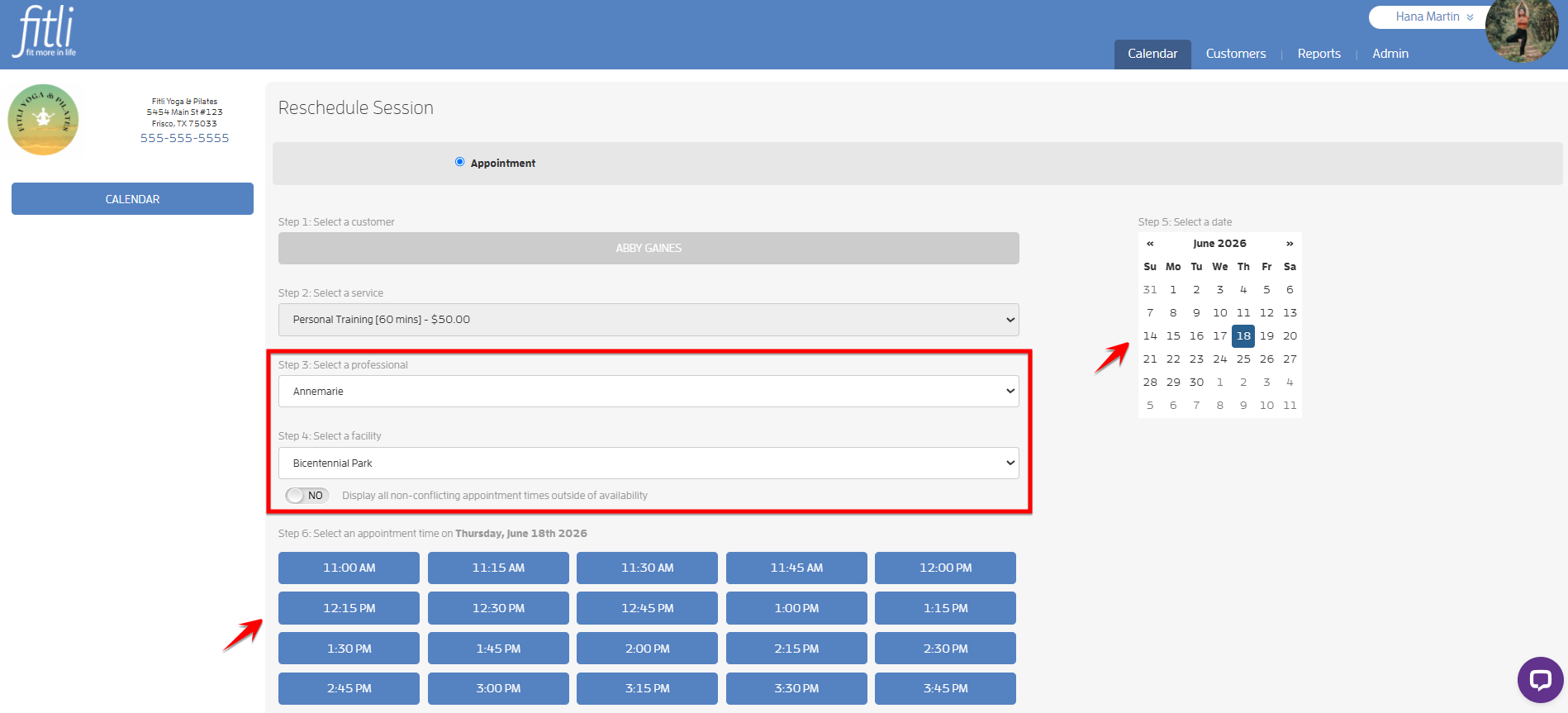Select the 11:00 AM time slot
Screen dimensions: 1568x713
point(349,568)
